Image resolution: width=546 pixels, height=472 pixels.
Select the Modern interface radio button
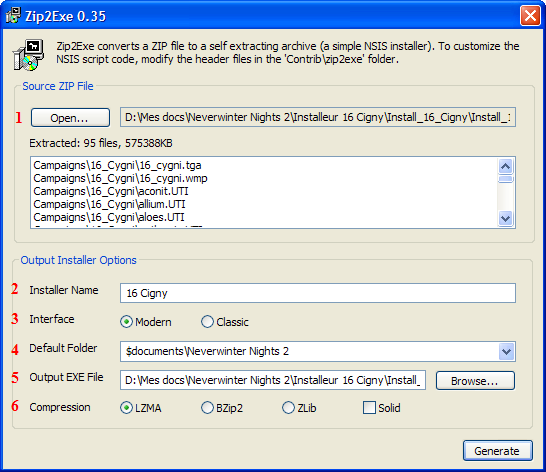click(x=126, y=322)
